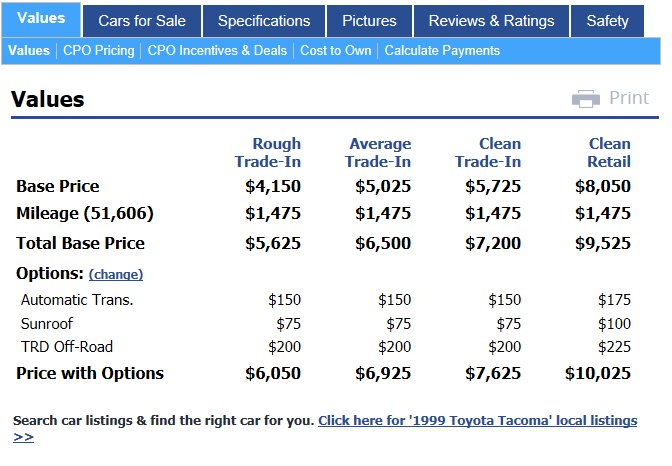Open the Safety tab
The image size is (672, 466).
click(607, 21)
